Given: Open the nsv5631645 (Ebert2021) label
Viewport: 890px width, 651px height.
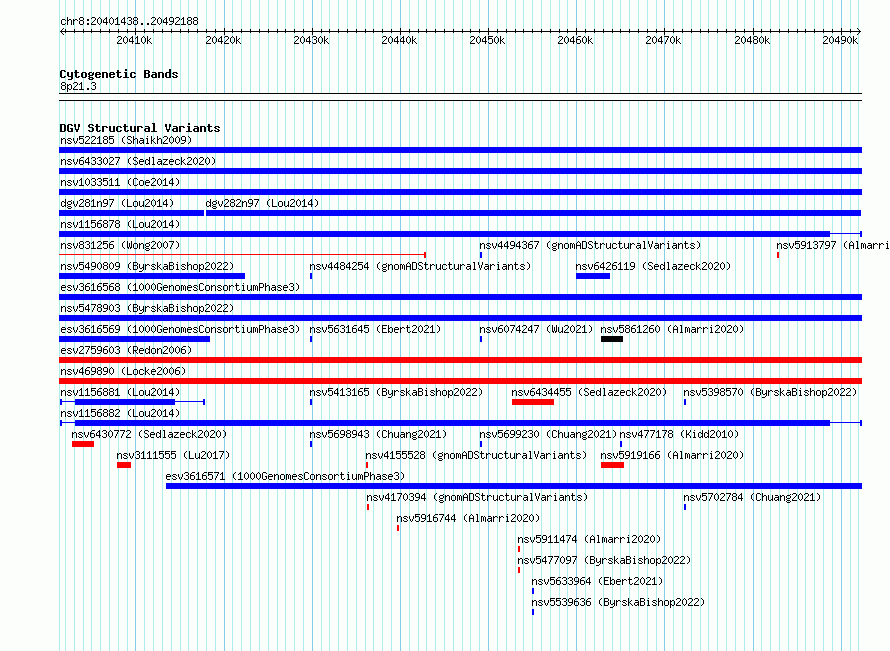Looking at the screenshot, I should (x=375, y=329).
